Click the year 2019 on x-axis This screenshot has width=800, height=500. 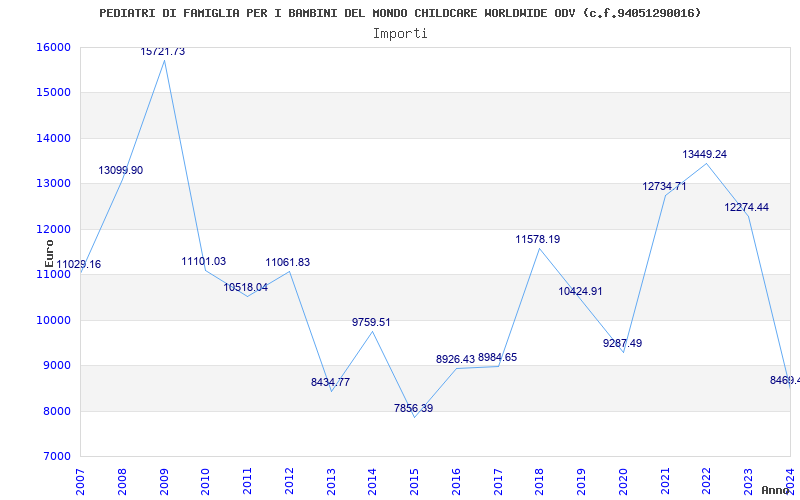[x=582, y=481]
